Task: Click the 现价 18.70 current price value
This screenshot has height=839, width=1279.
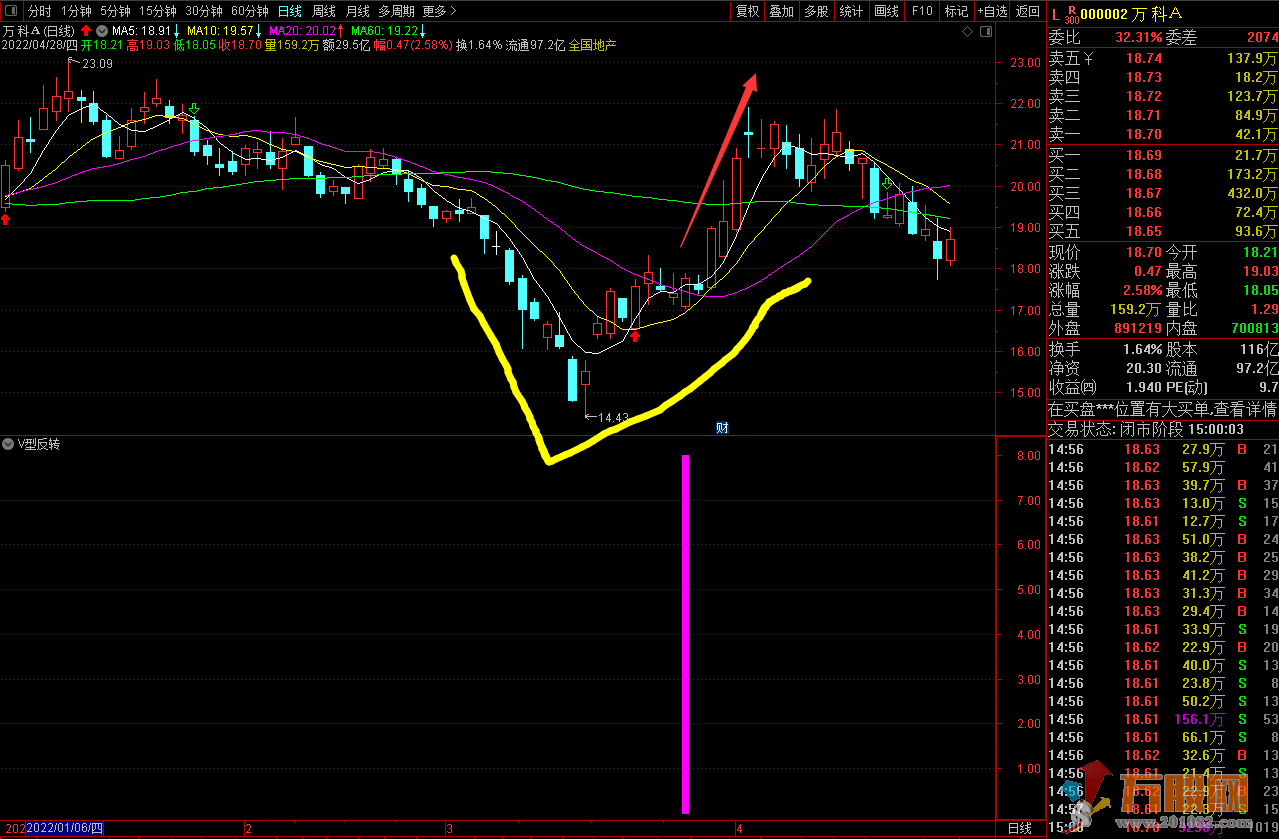Action: tap(1144, 252)
